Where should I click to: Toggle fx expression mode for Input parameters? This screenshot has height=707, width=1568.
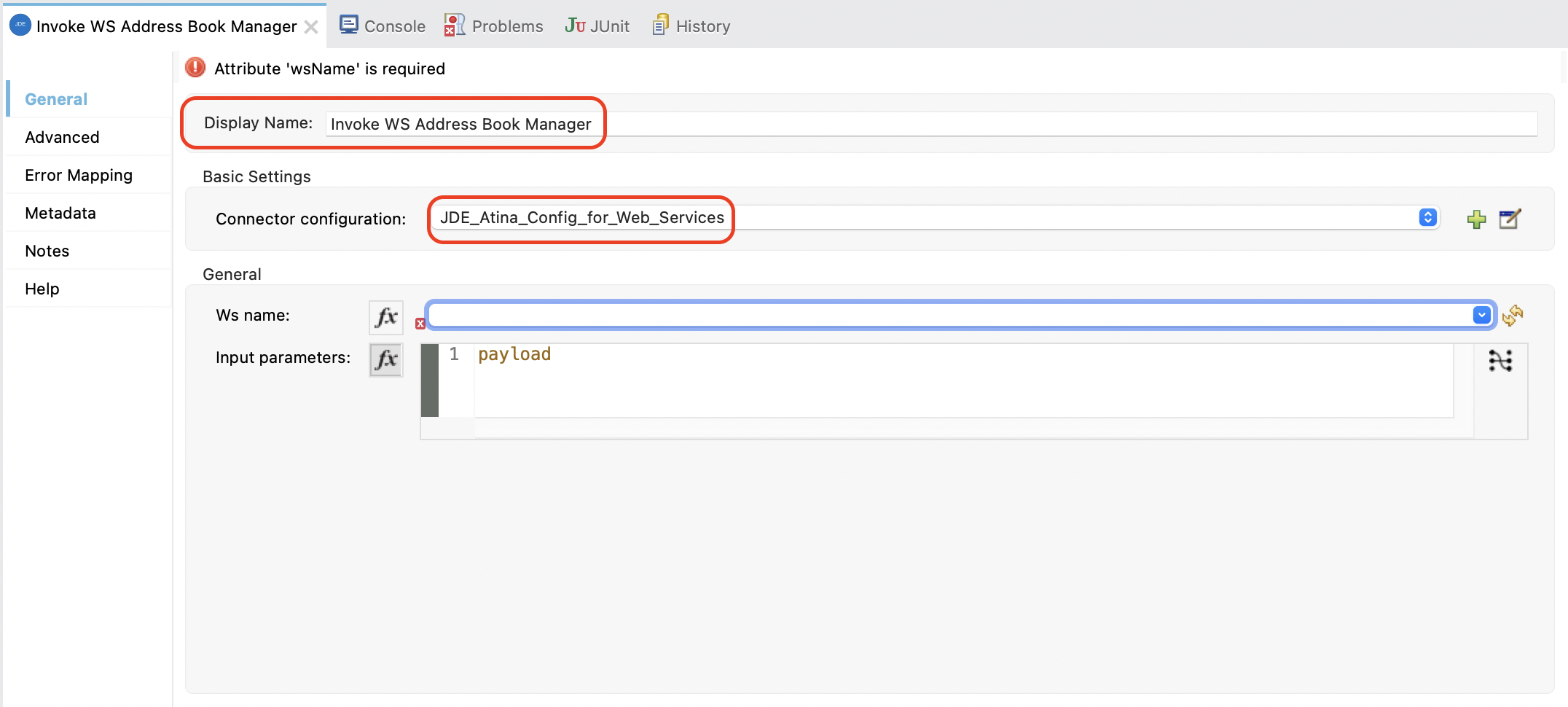385,359
